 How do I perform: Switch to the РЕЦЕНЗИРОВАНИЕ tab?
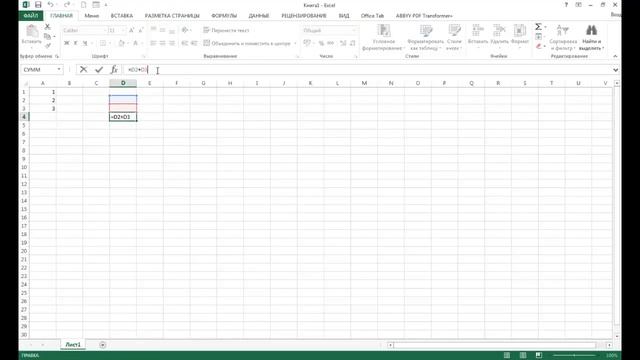[304, 16]
